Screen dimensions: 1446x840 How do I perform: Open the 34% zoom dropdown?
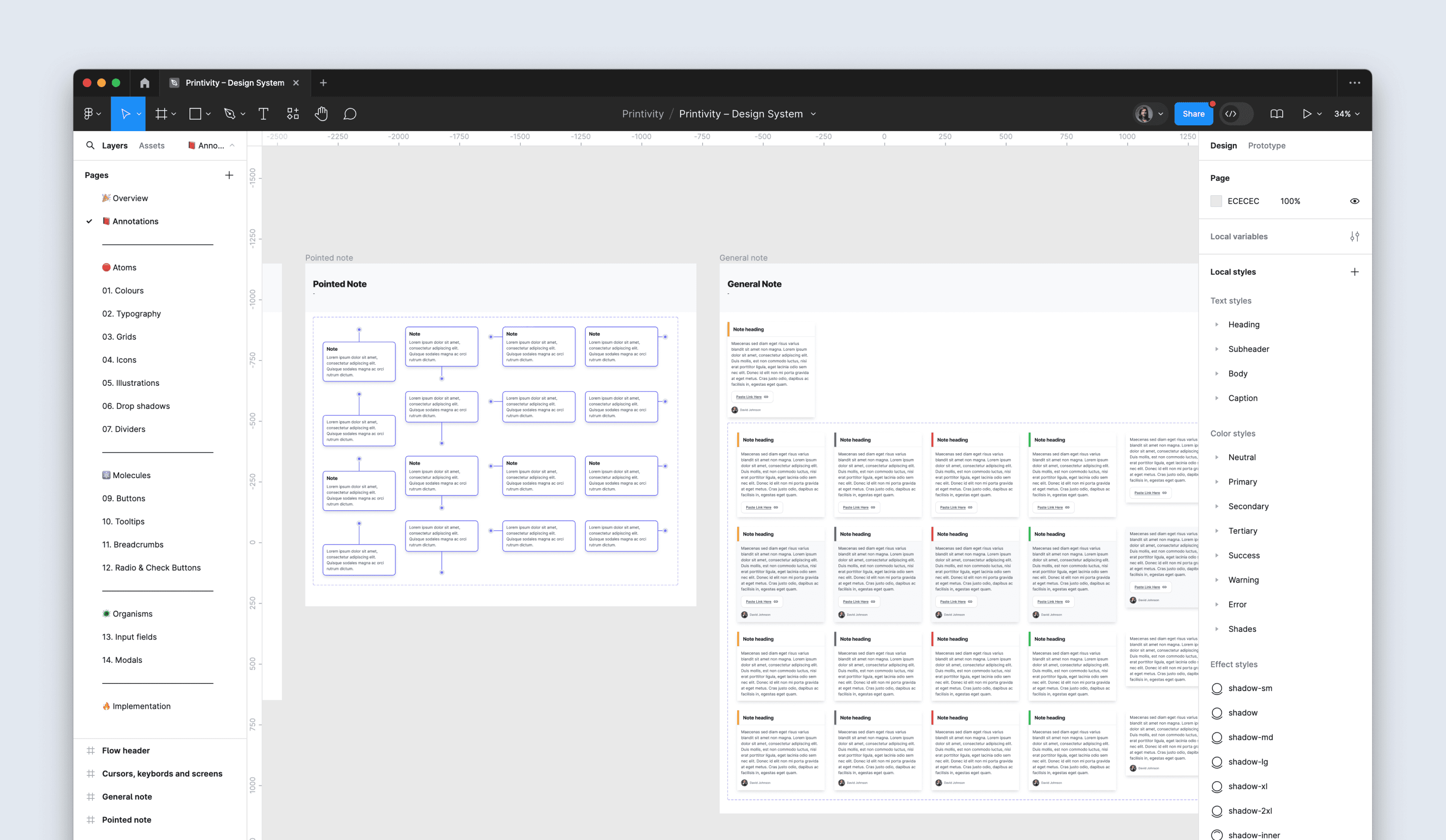[x=1346, y=114]
